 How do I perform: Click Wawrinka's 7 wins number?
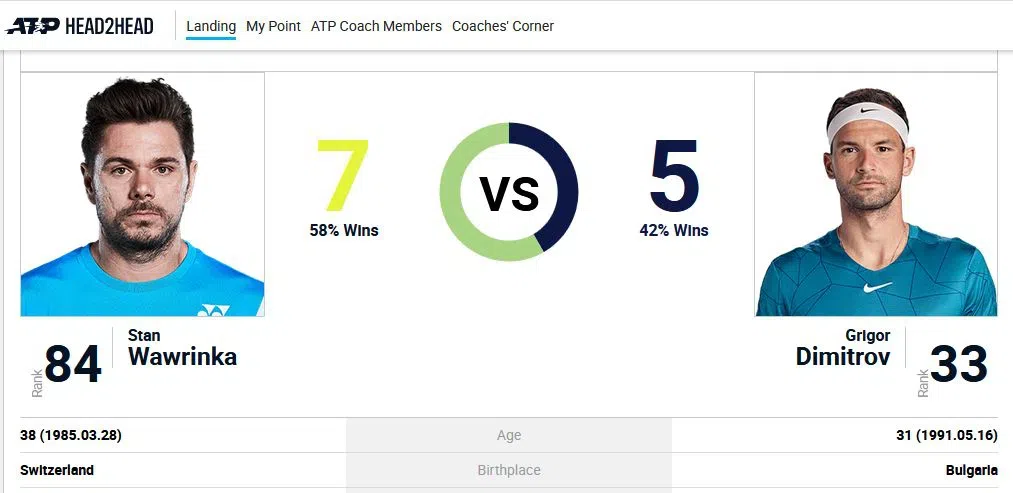(x=343, y=177)
